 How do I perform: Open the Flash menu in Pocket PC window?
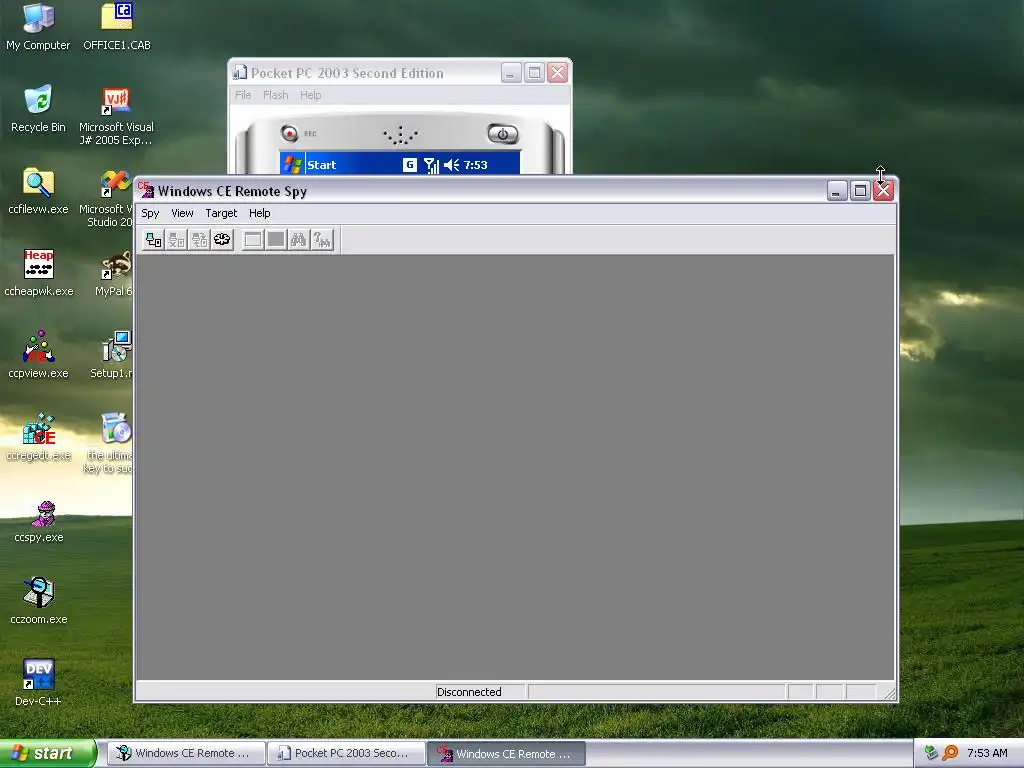[x=276, y=95]
